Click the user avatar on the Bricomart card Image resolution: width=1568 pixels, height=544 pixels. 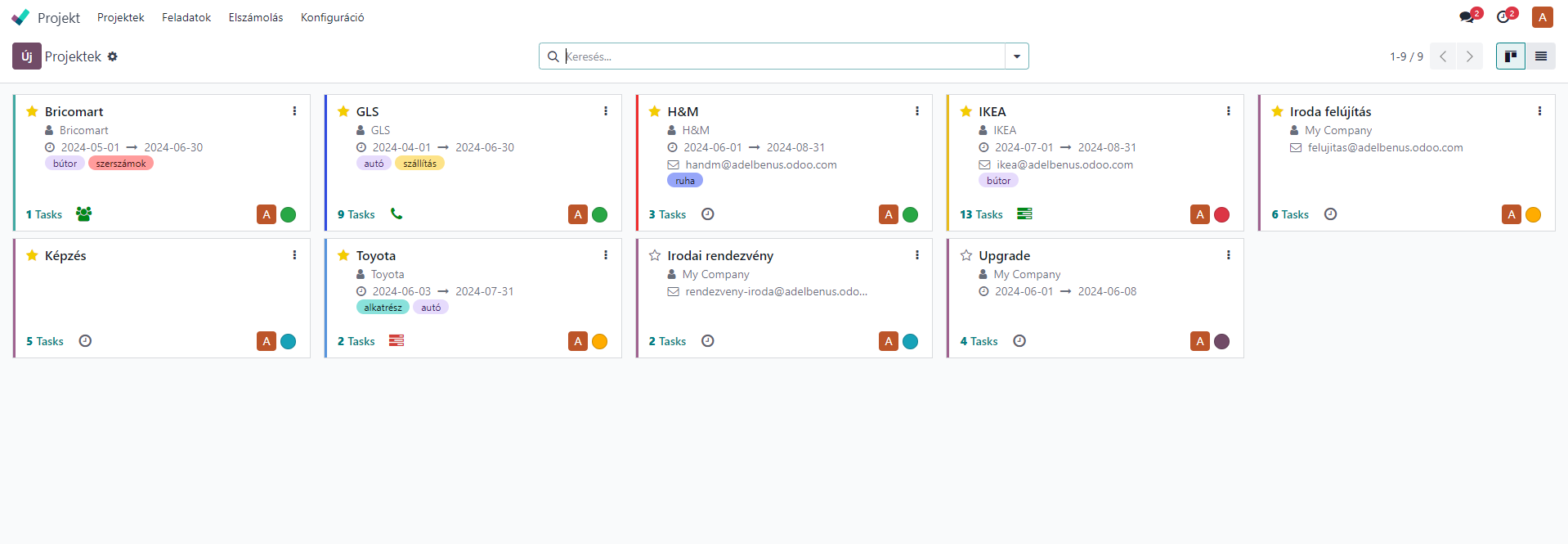pos(267,214)
